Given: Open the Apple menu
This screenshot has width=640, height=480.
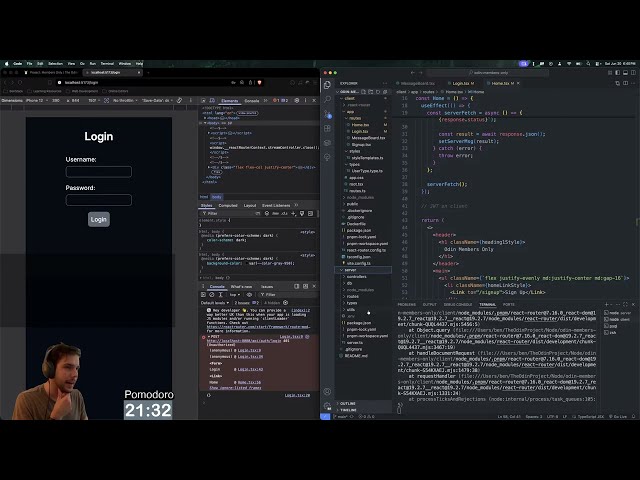Looking at the screenshot, I should point(7,64).
